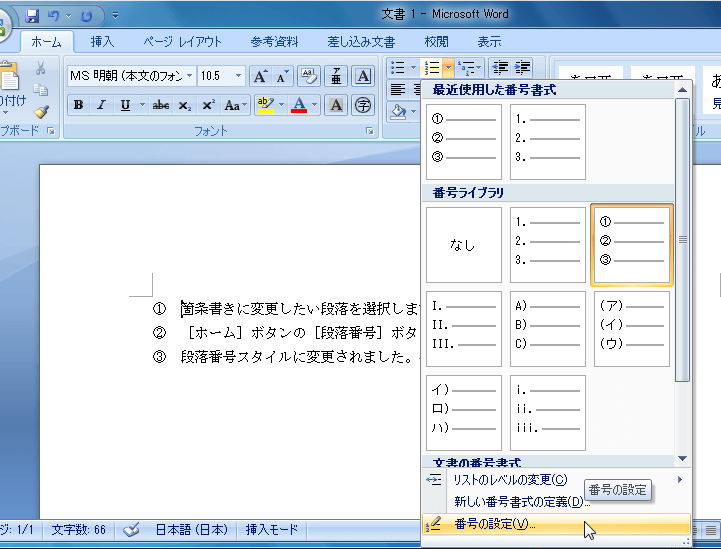721x549 pixels.
Task: Switch to the ホーム tab
Action: pyautogui.click(x=46, y=42)
